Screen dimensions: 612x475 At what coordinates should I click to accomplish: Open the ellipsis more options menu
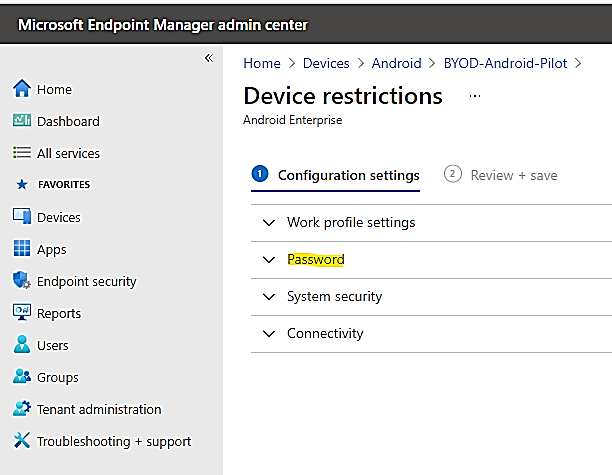(x=475, y=96)
